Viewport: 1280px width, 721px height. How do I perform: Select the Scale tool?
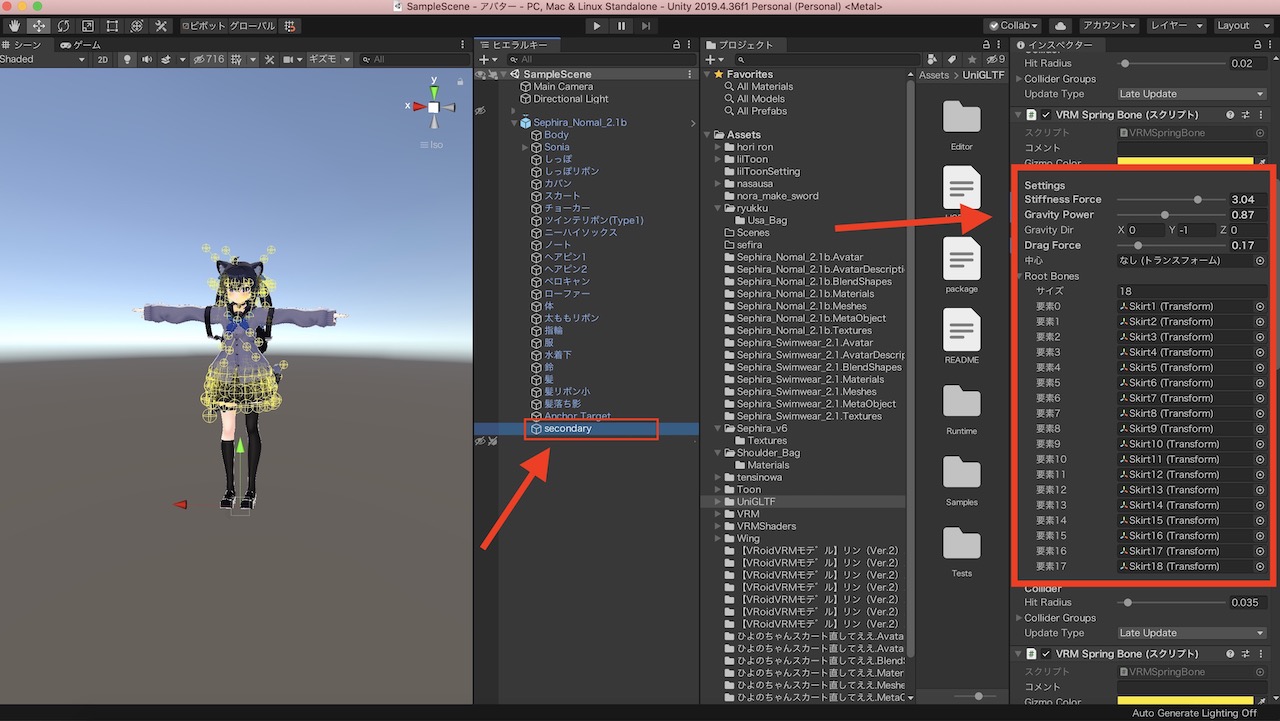click(x=87, y=26)
